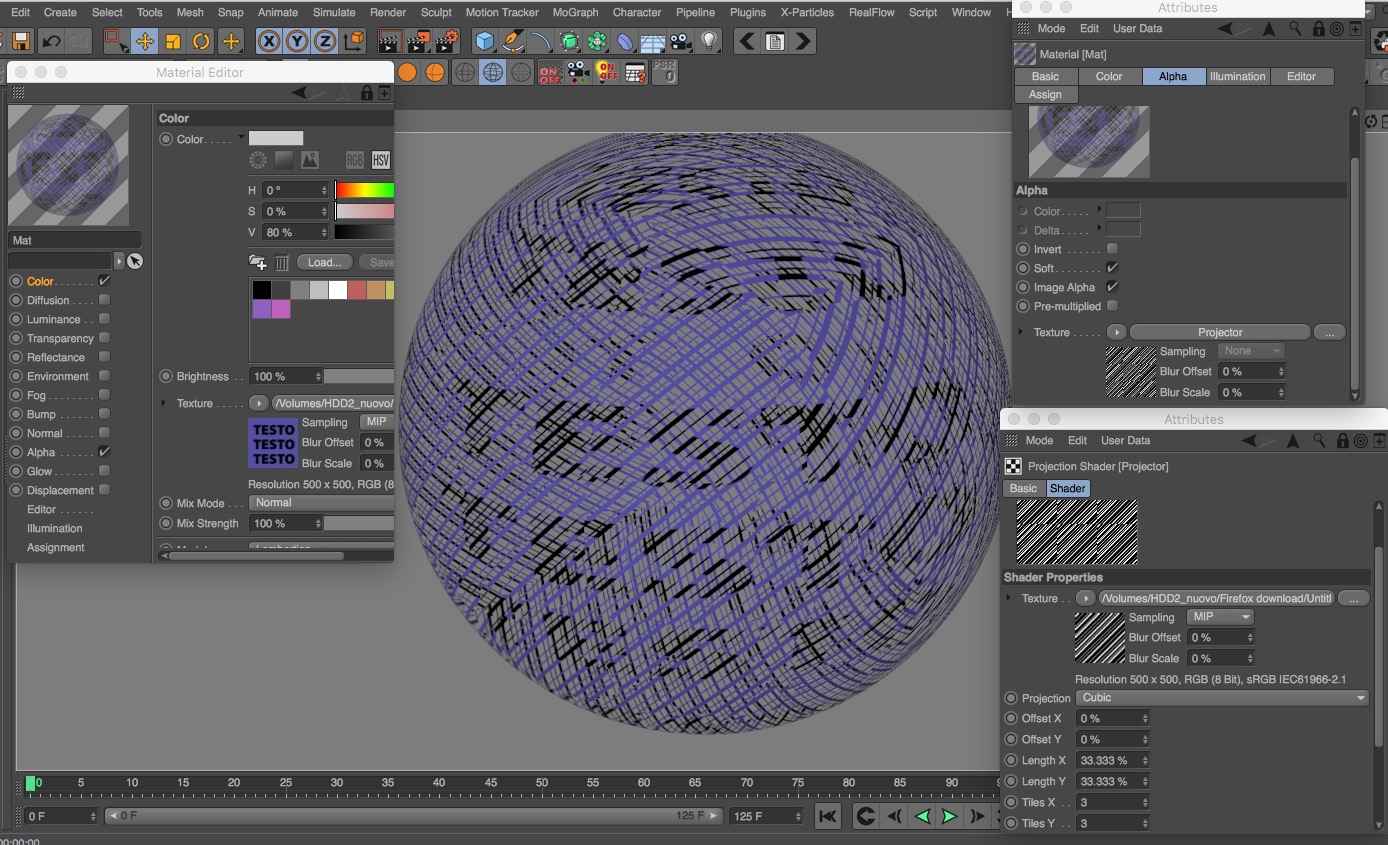The height and width of the screenshot is (845, 1388).
Task: Switch to the Color tab in Material Attributes
Action: 1109,76
